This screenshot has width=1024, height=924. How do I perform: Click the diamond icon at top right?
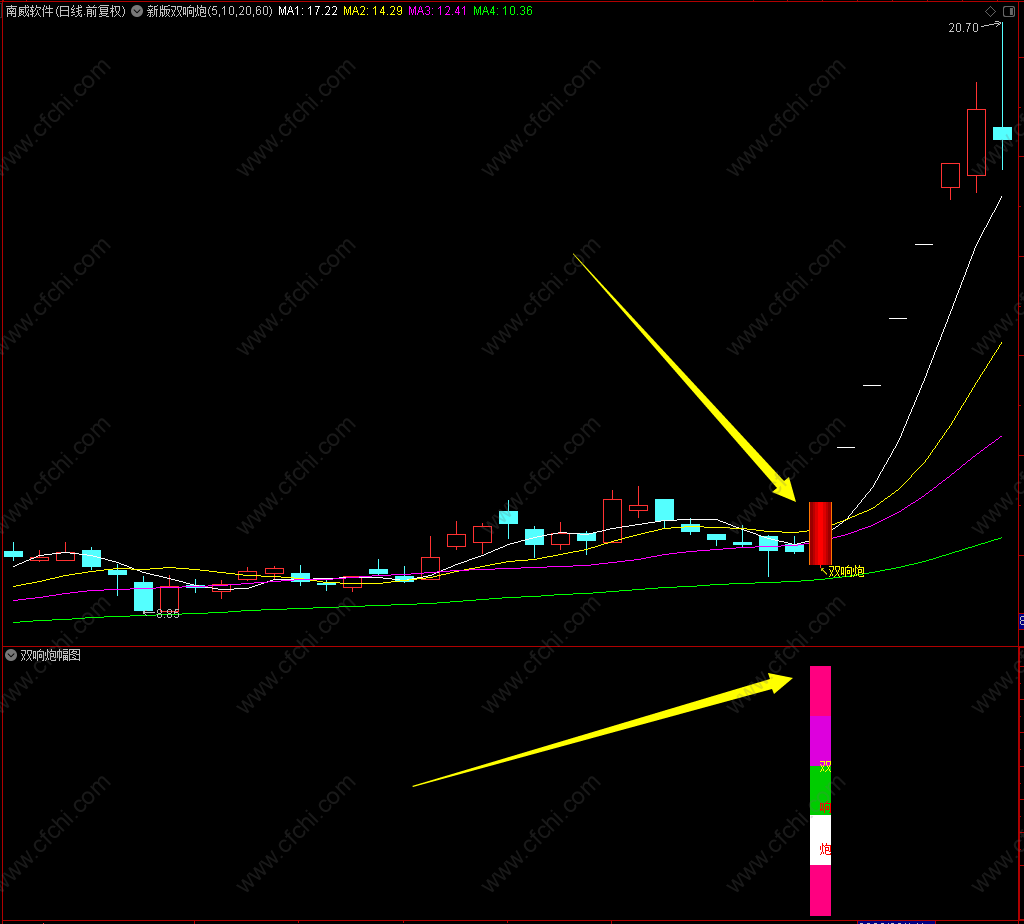click(990, 11)
